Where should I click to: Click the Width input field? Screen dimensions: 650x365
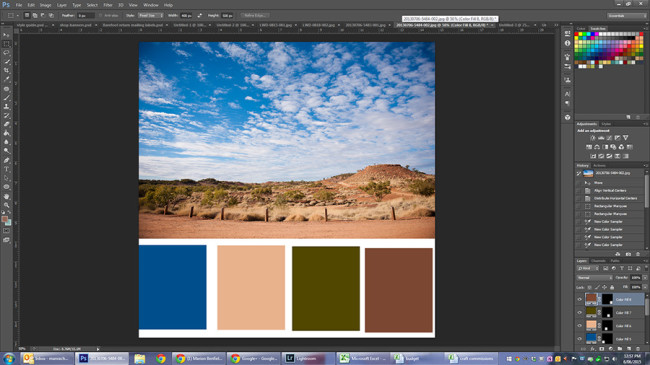pos(186,15)
